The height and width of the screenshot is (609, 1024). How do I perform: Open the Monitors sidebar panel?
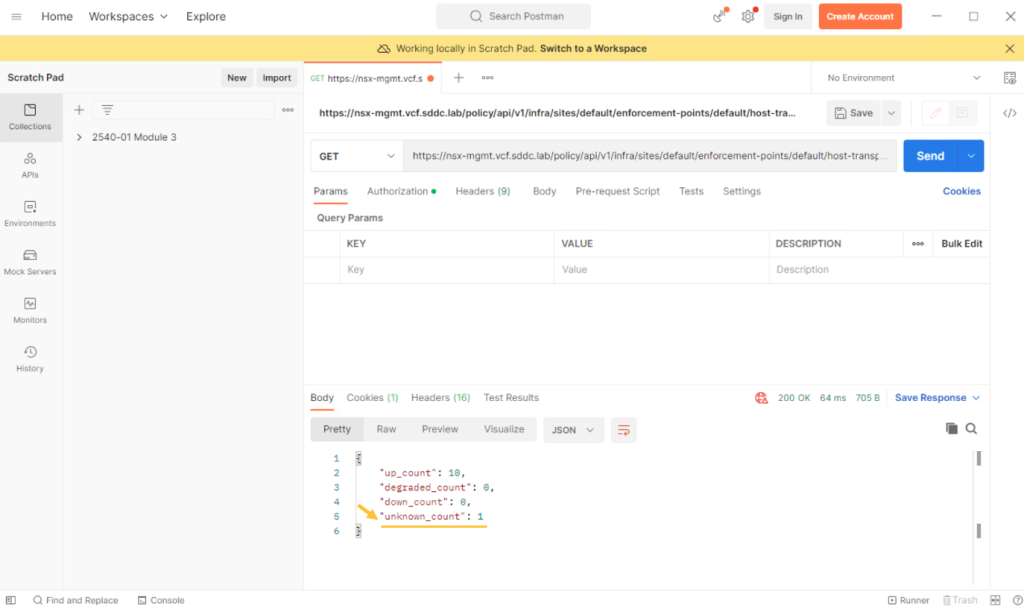[30, 311]
